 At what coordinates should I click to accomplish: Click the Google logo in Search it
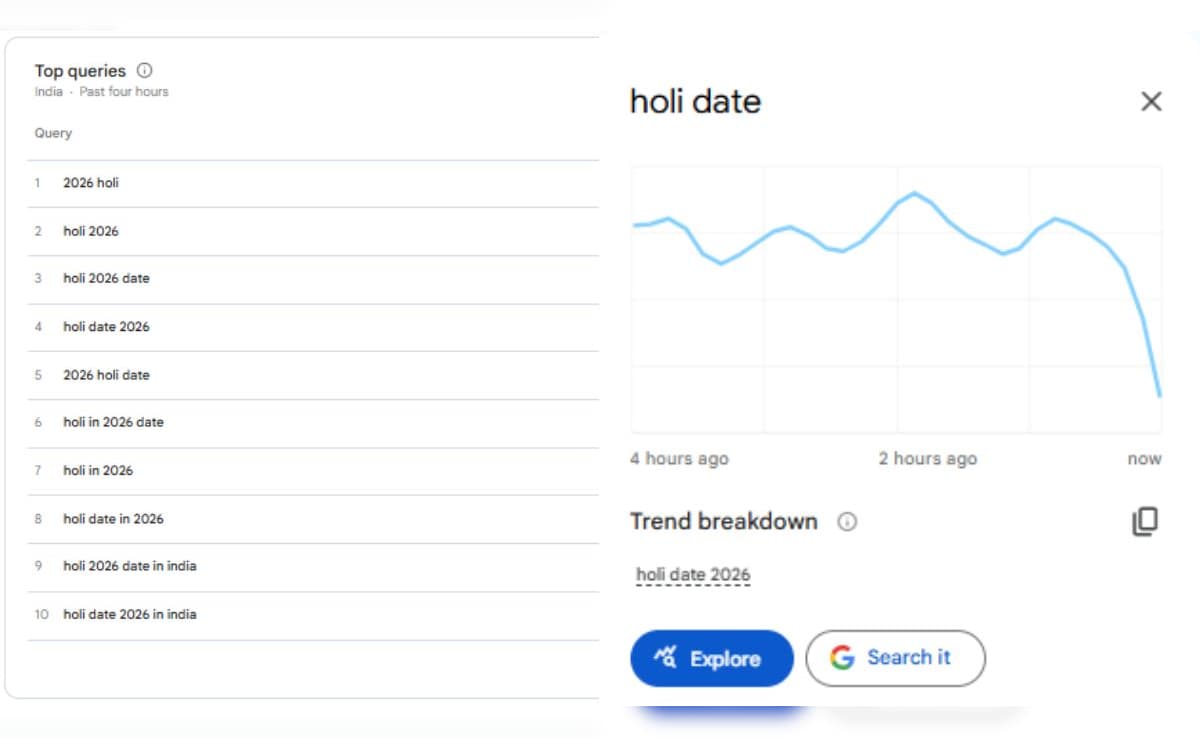[842, 658]
